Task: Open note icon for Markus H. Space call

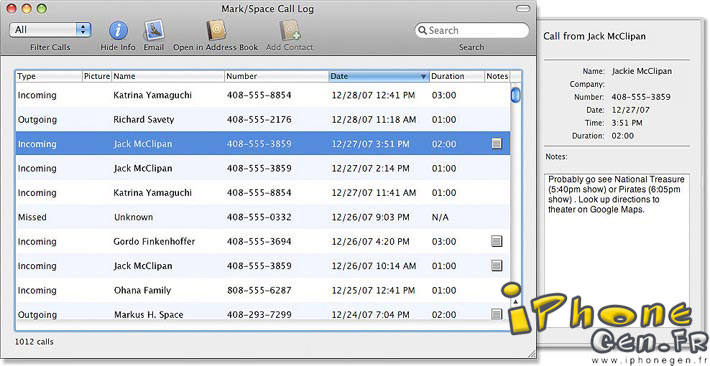Action: 497,314
